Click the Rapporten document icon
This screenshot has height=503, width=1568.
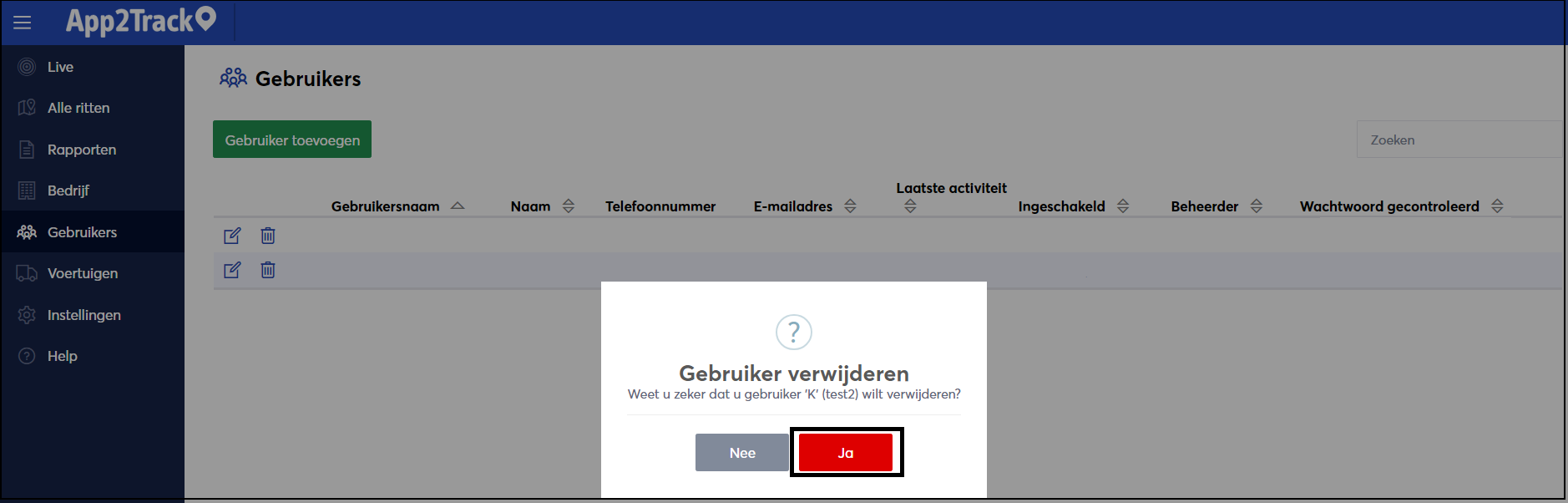tap(27, 150)
